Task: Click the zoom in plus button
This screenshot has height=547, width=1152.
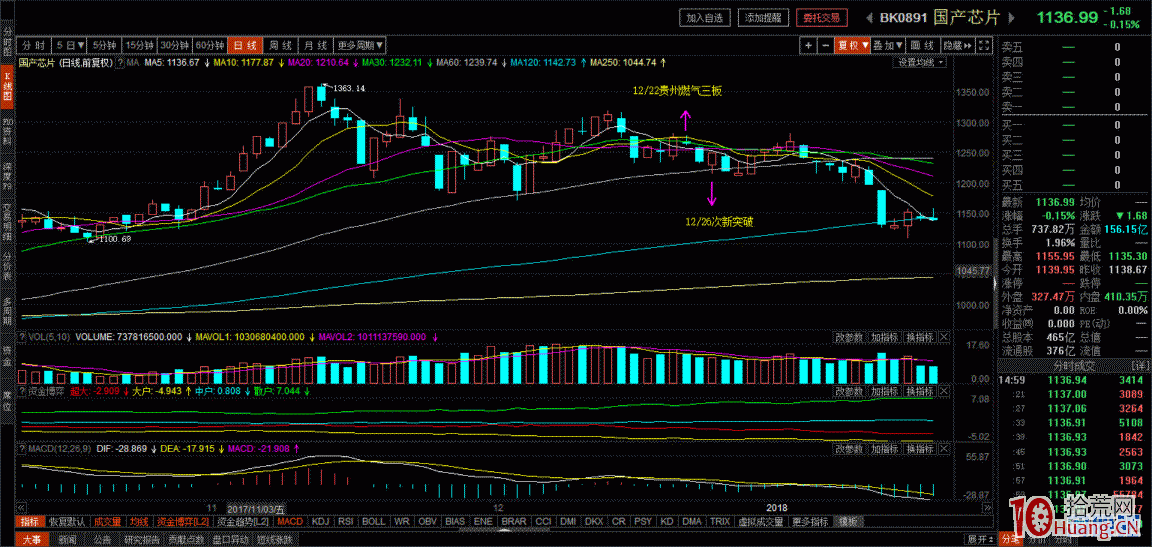Action: [808, 46]
